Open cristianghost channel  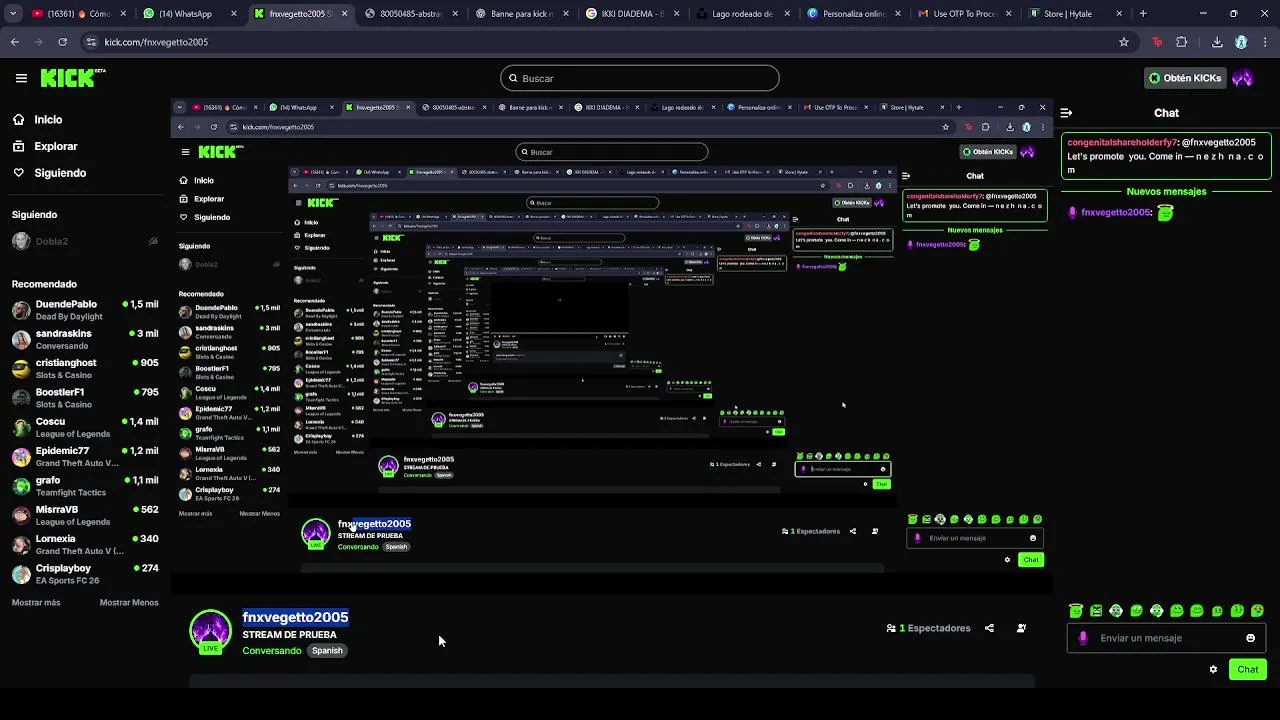coord(84,369)
